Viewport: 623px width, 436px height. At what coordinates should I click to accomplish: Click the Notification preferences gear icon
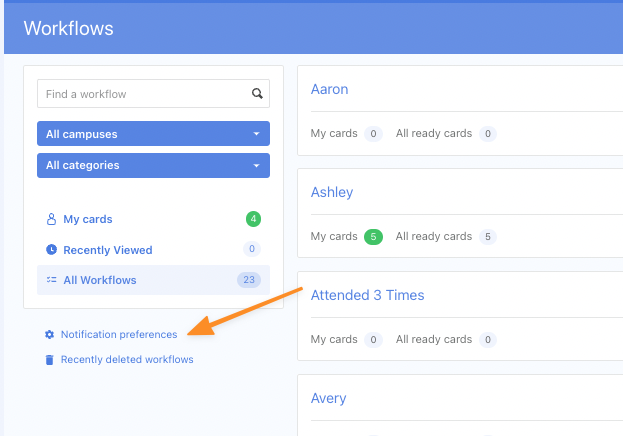[49, 335]
